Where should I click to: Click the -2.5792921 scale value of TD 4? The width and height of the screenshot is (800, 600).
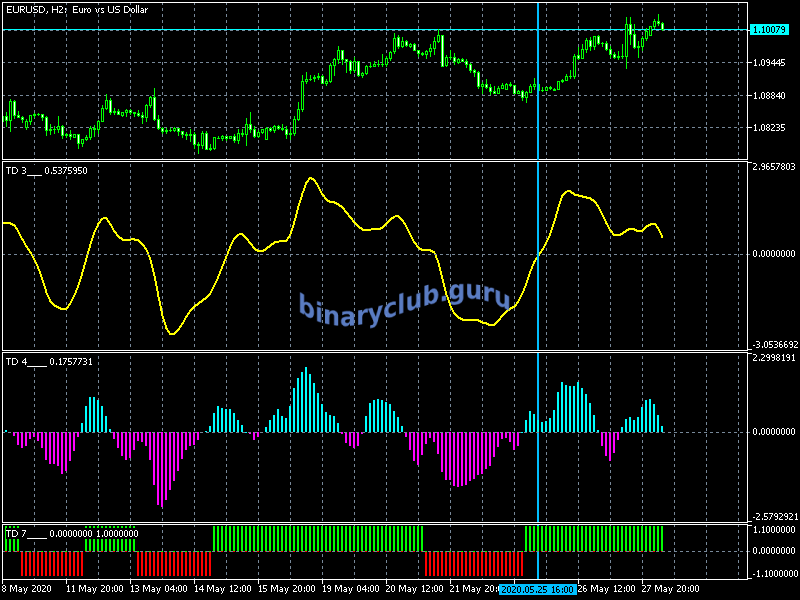(774, 516)
